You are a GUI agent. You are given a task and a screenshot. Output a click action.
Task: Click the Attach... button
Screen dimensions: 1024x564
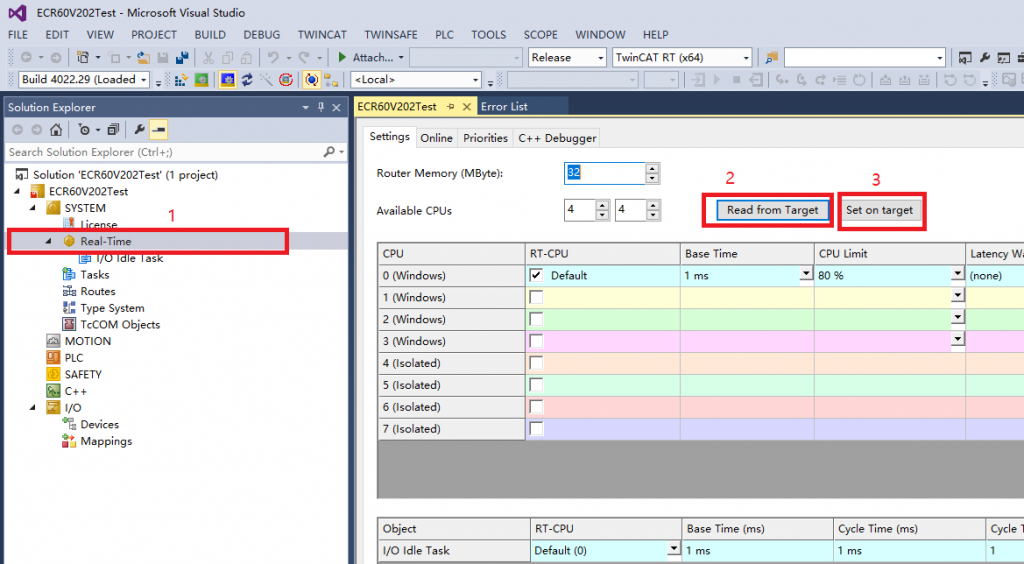pyautogui.click(x=371, y=57)
